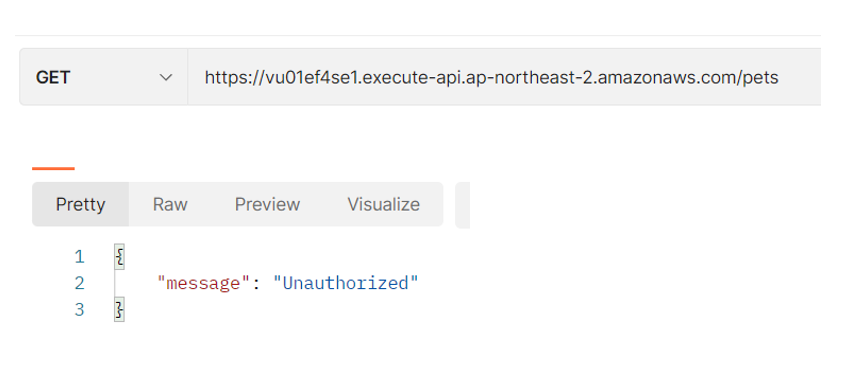Image resolution: width=845 pixels, height=370 pixels.
Task: Select line number 2 in the response
Action: click(x=80, y=283)
